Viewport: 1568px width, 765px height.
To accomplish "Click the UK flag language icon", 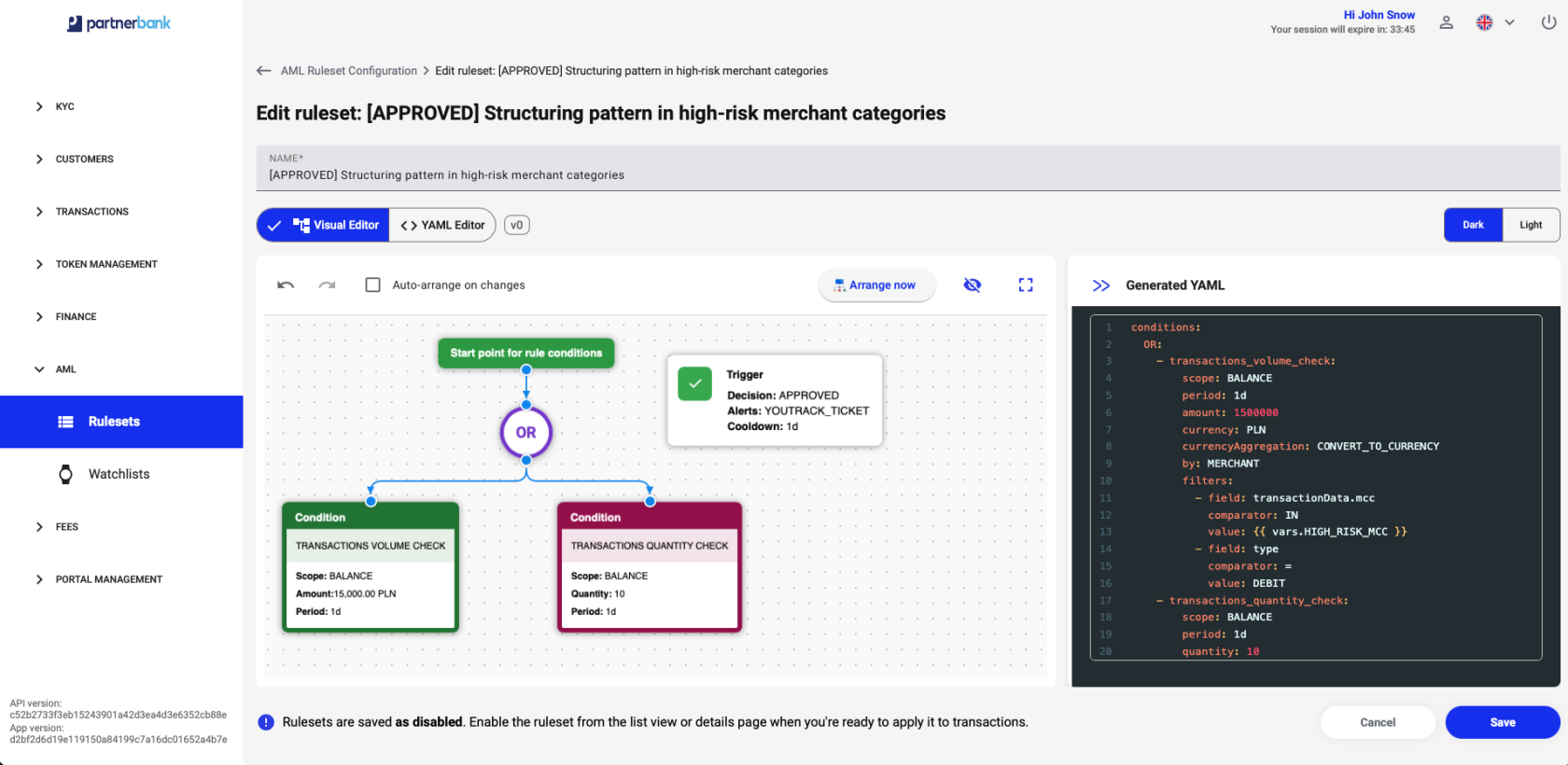I will (x=1484, y=22).
